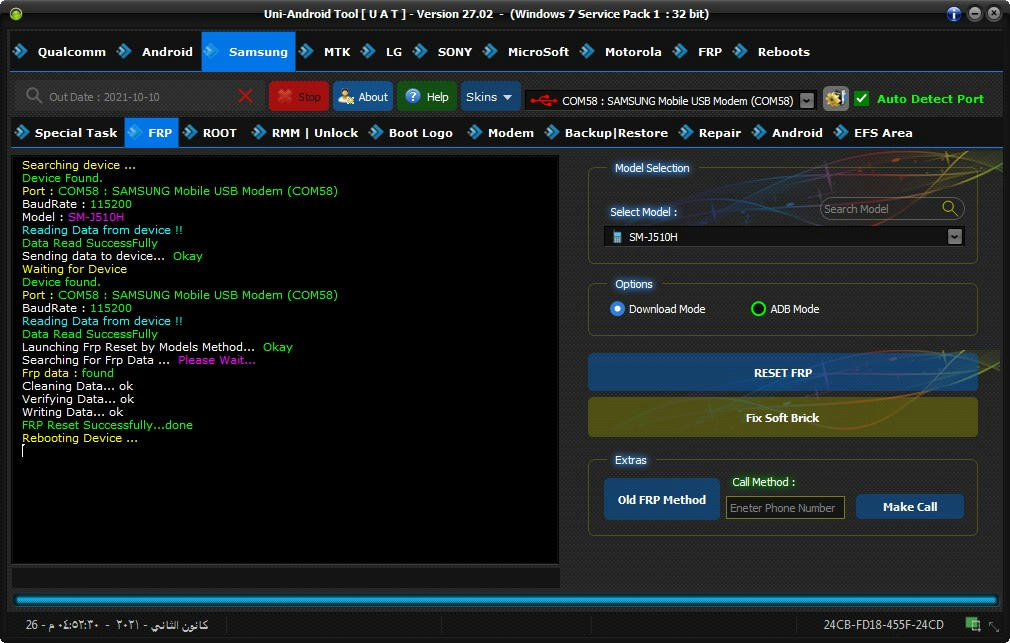Screen dimensions: 1010x643
Task: Click the RESET FRP button
Action: (783, 372)
